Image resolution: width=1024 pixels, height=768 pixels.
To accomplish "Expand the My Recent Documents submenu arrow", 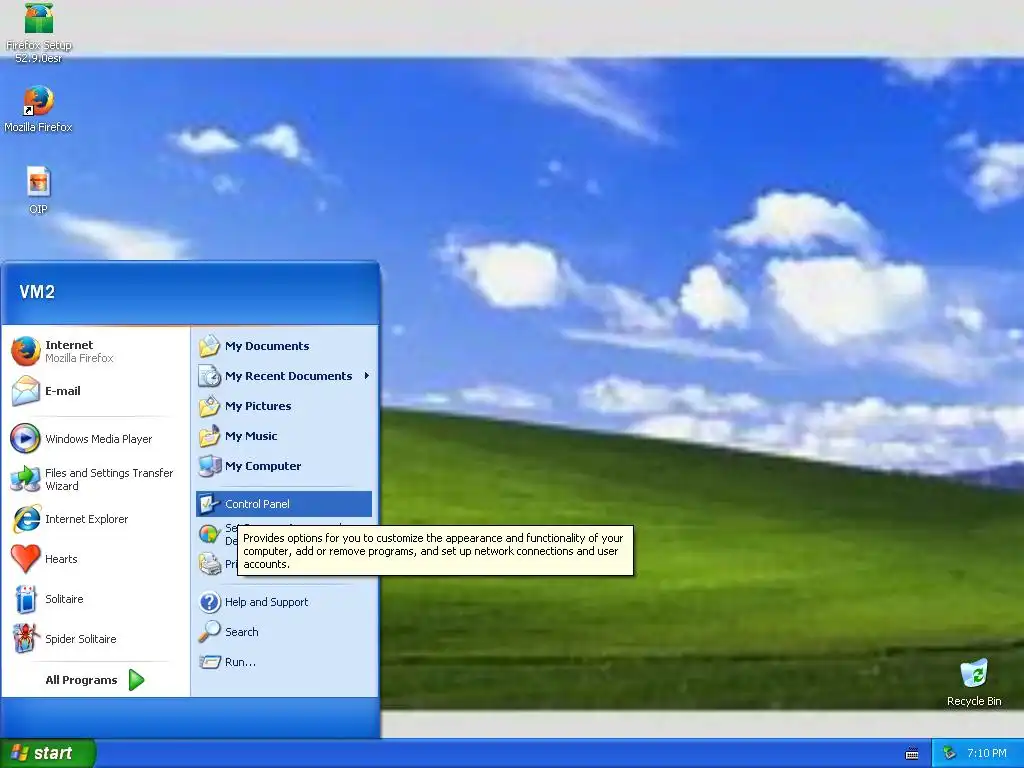I will 367,376.
